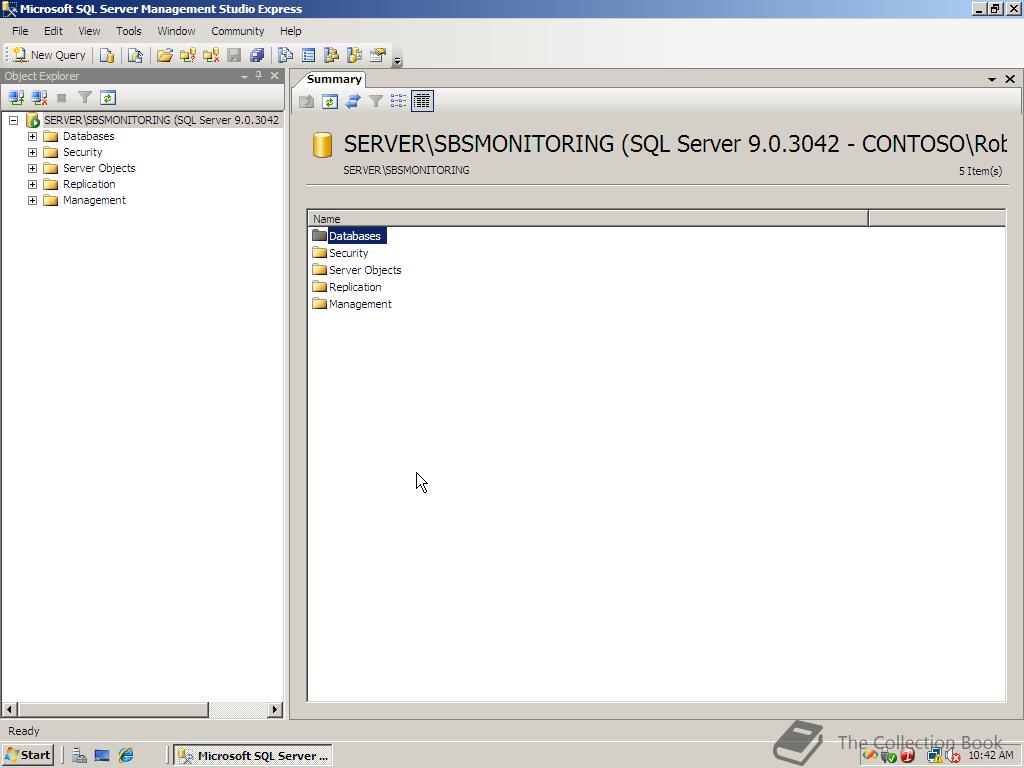This screenshot has width=1024, height=768.
Task: Click the Save All icon
Action: click(x=257, y=56)
